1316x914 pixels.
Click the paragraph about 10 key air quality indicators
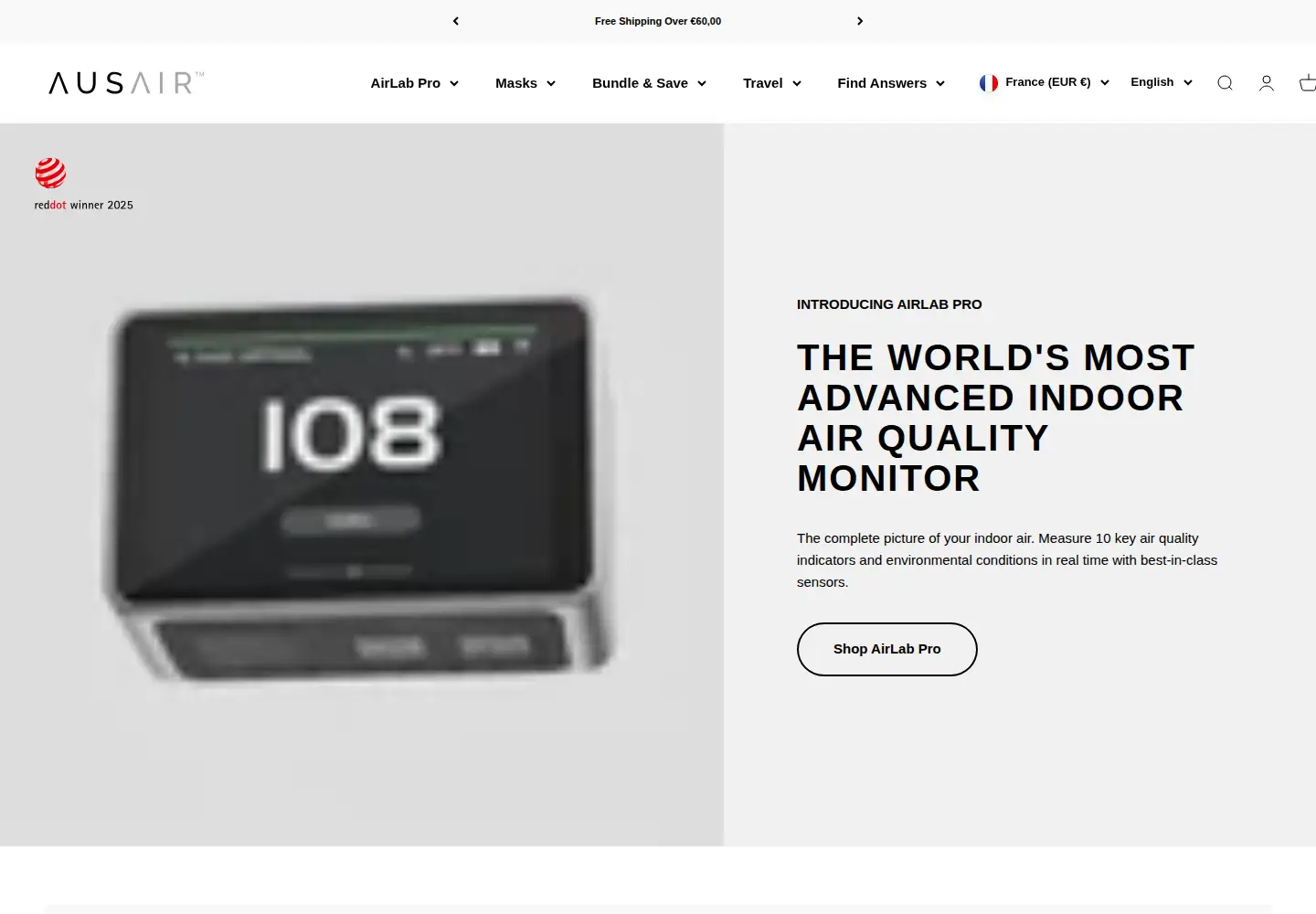(x=1007, y=560)
